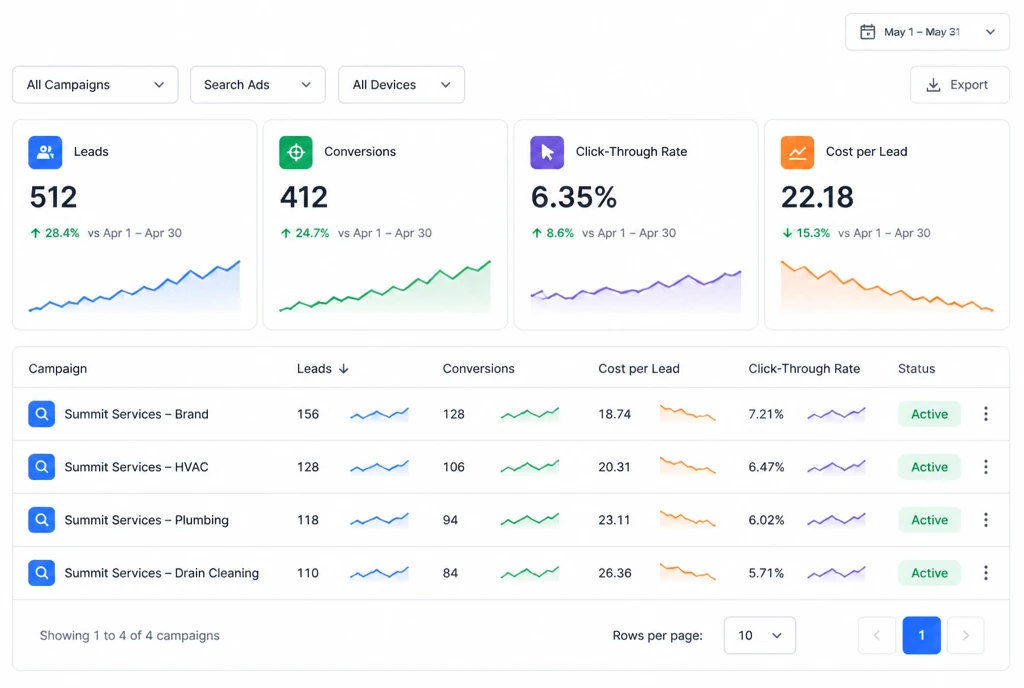Click the Summit Services – Brand campaign name

click(x=136, y=414)
